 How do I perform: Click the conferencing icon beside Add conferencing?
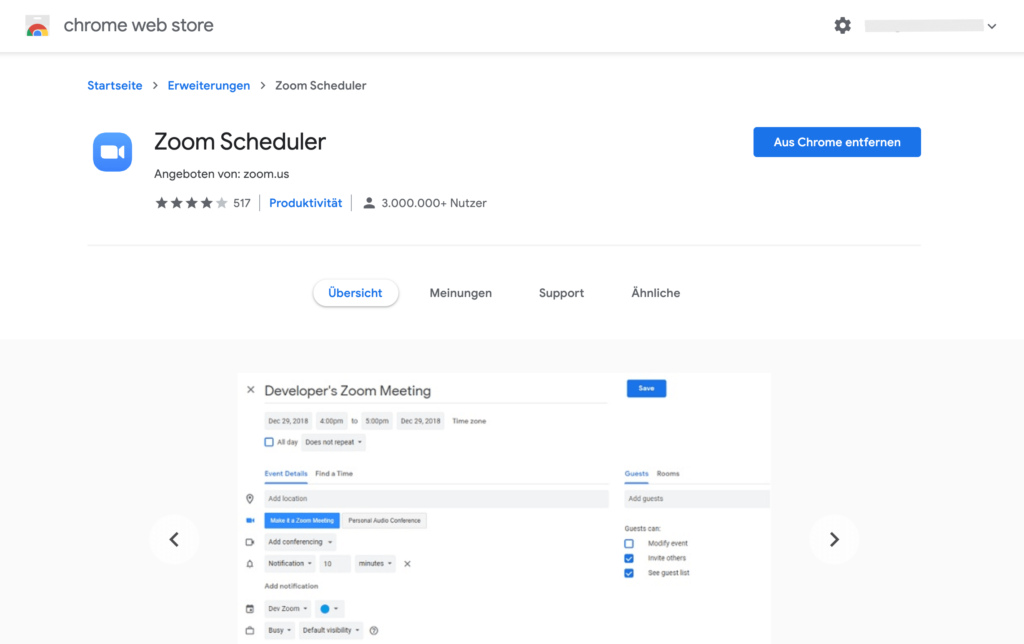(x=249, y=542)
